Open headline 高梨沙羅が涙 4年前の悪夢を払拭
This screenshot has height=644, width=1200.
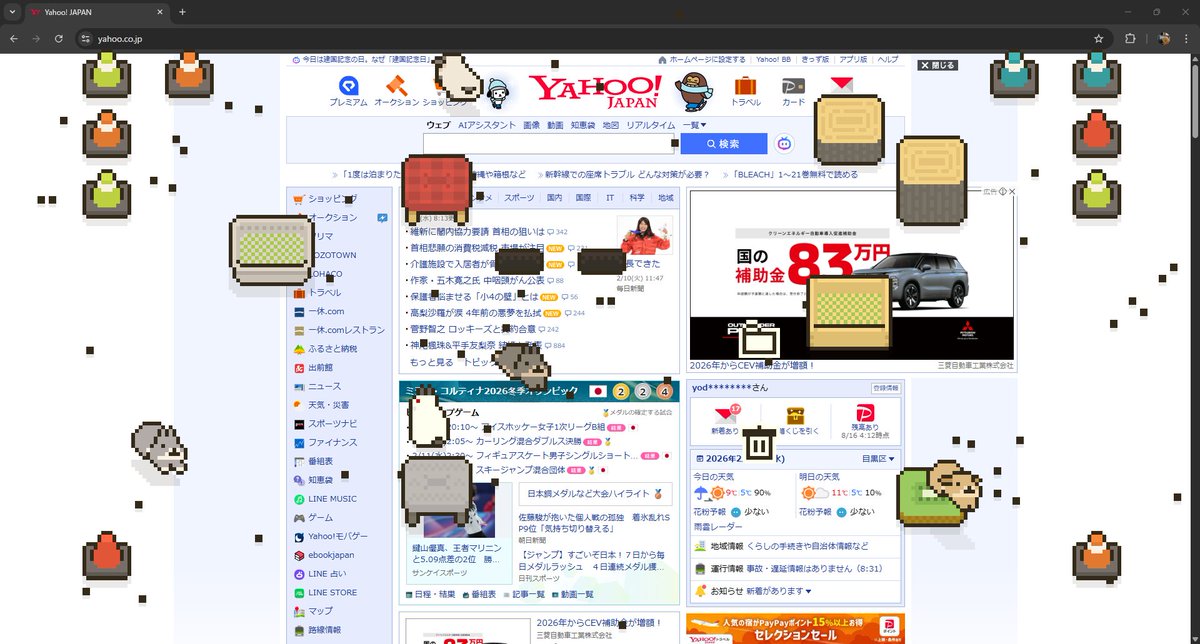pyautogui.click(x=474, y=313)
